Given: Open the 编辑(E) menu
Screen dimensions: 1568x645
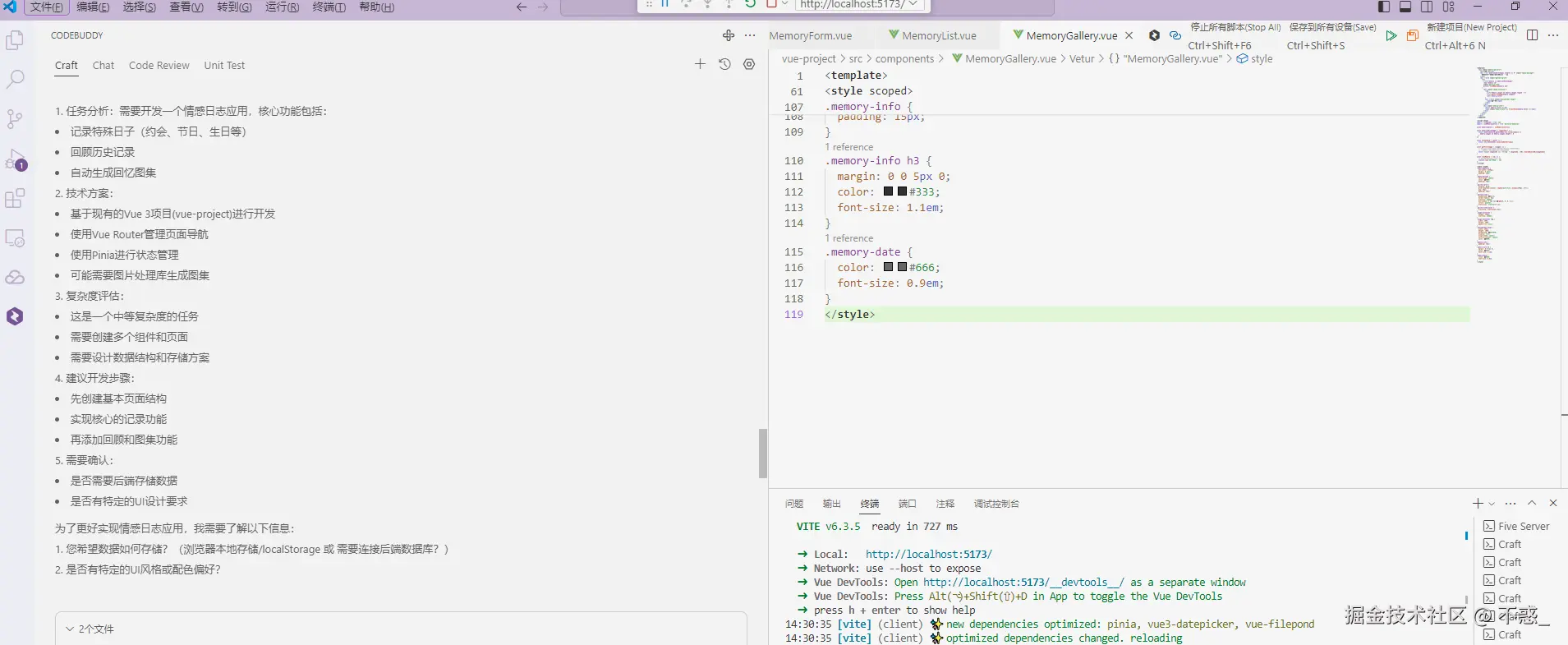Looking at the screenshot, I should coord(93,7).
